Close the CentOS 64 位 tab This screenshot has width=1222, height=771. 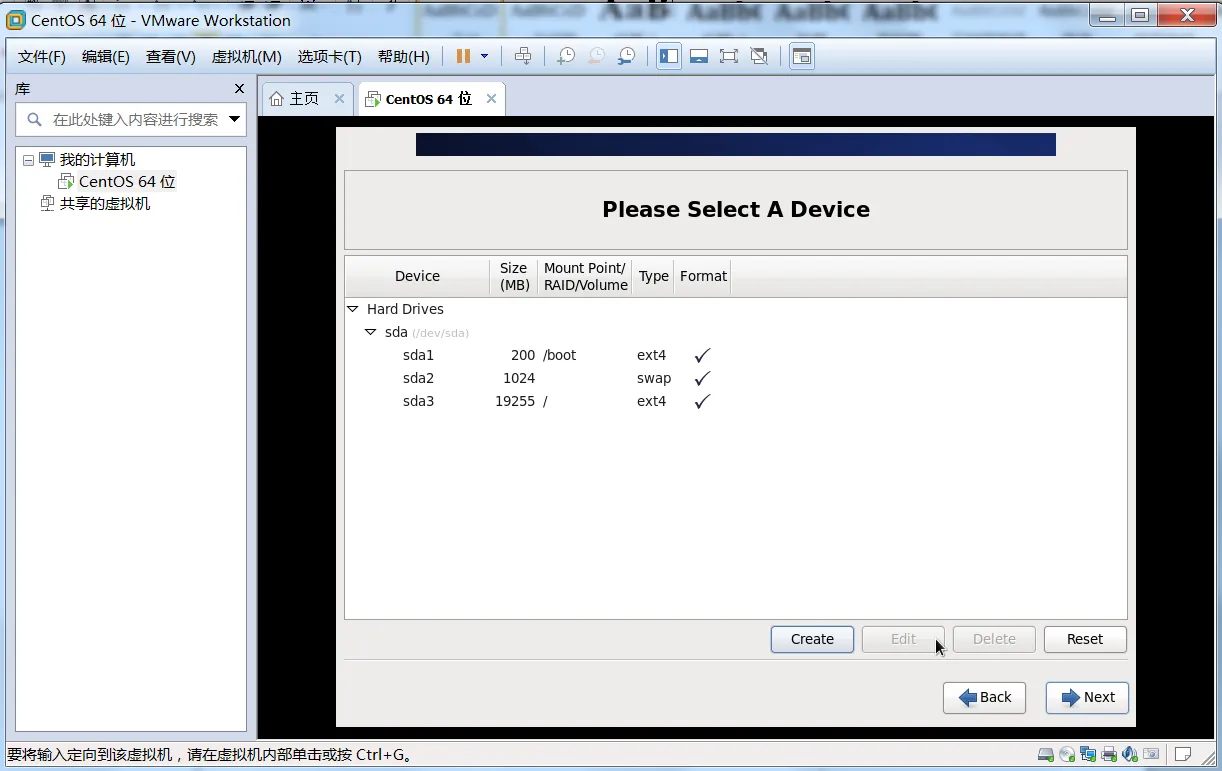pyautogui.click(x=491, y=99)
